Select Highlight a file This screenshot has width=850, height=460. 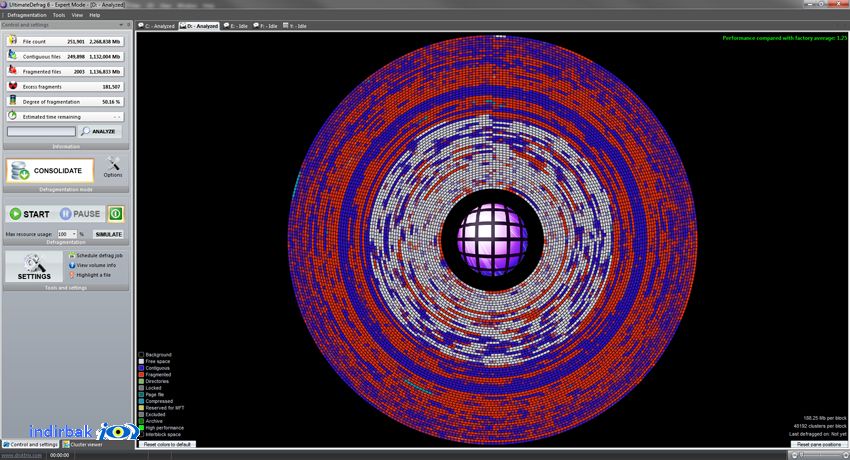click(90, 275)
